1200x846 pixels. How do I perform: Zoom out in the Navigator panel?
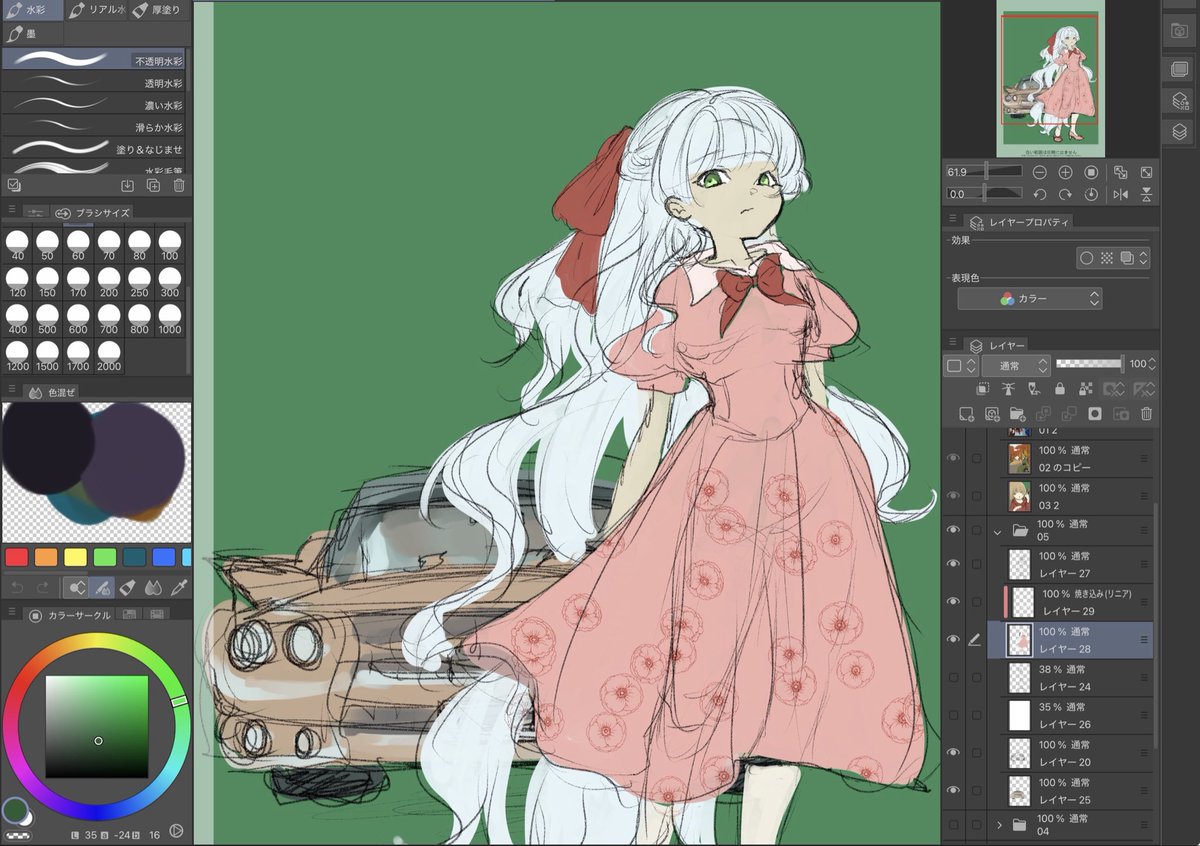click(1039, 172)
